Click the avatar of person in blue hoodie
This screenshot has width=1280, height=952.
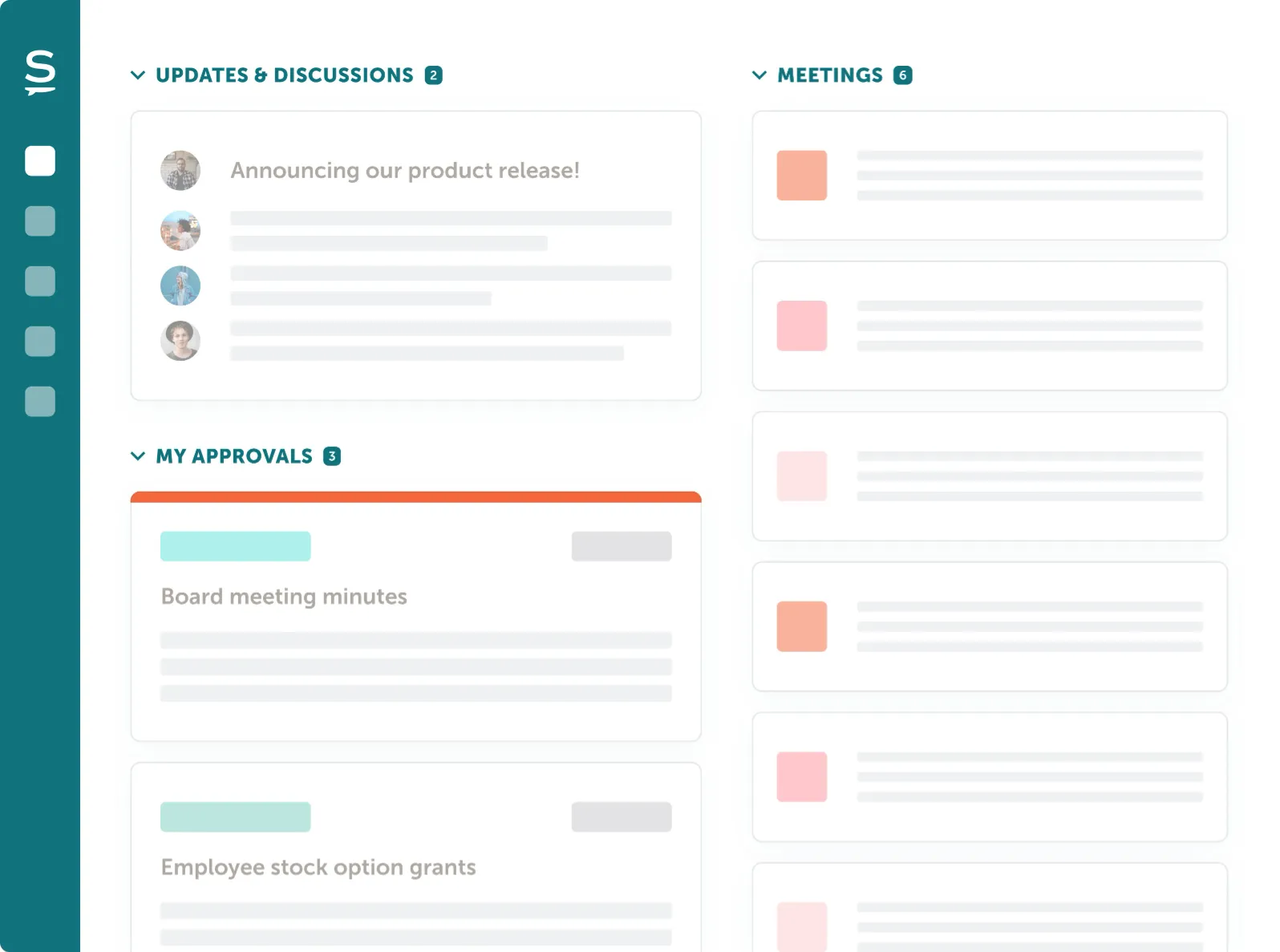tap(180, 286)
